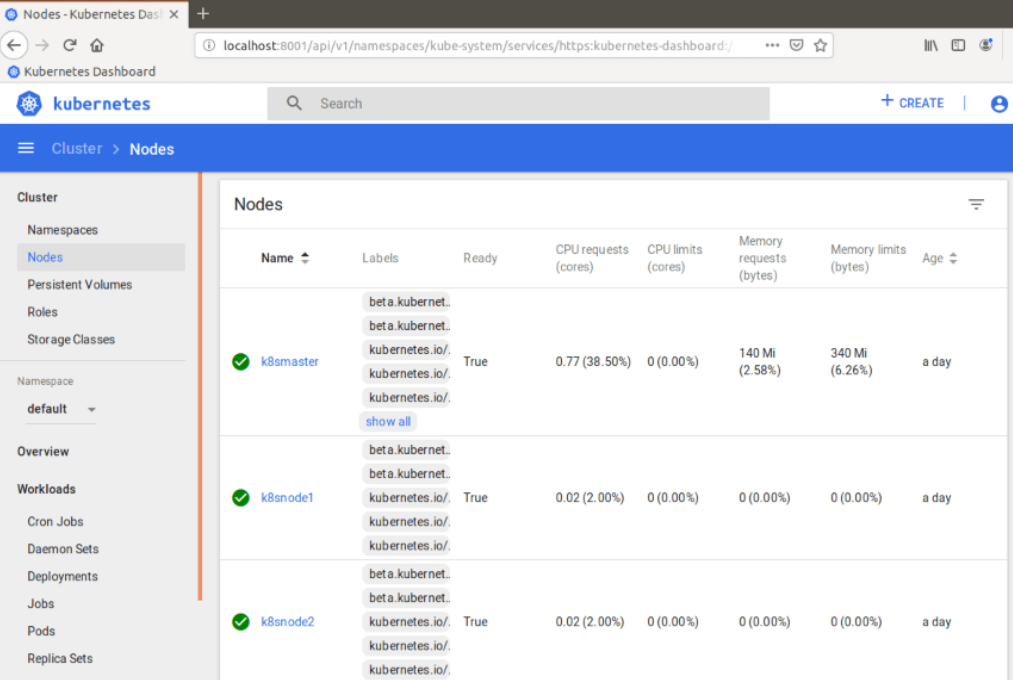This screenshot has height=680, width=1013.
Task: Click the browser address bar URL
Action: (x=478, y=45)
